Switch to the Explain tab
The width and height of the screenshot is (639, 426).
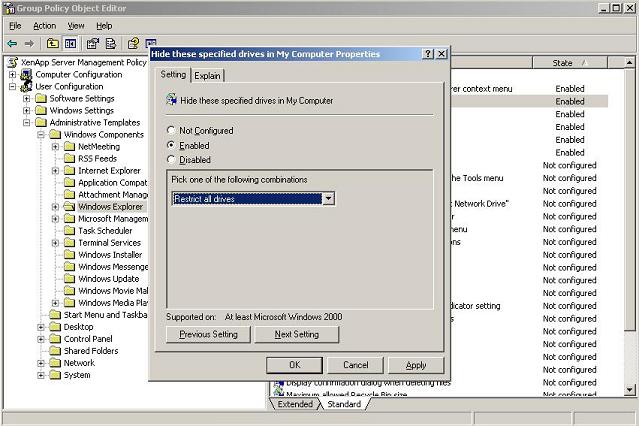coord(208,76)
